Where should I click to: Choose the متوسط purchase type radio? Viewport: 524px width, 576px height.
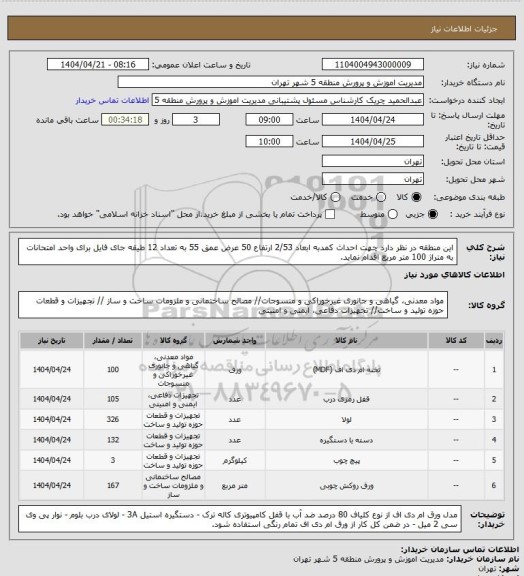pyautogui.click(x=392, y=214)
